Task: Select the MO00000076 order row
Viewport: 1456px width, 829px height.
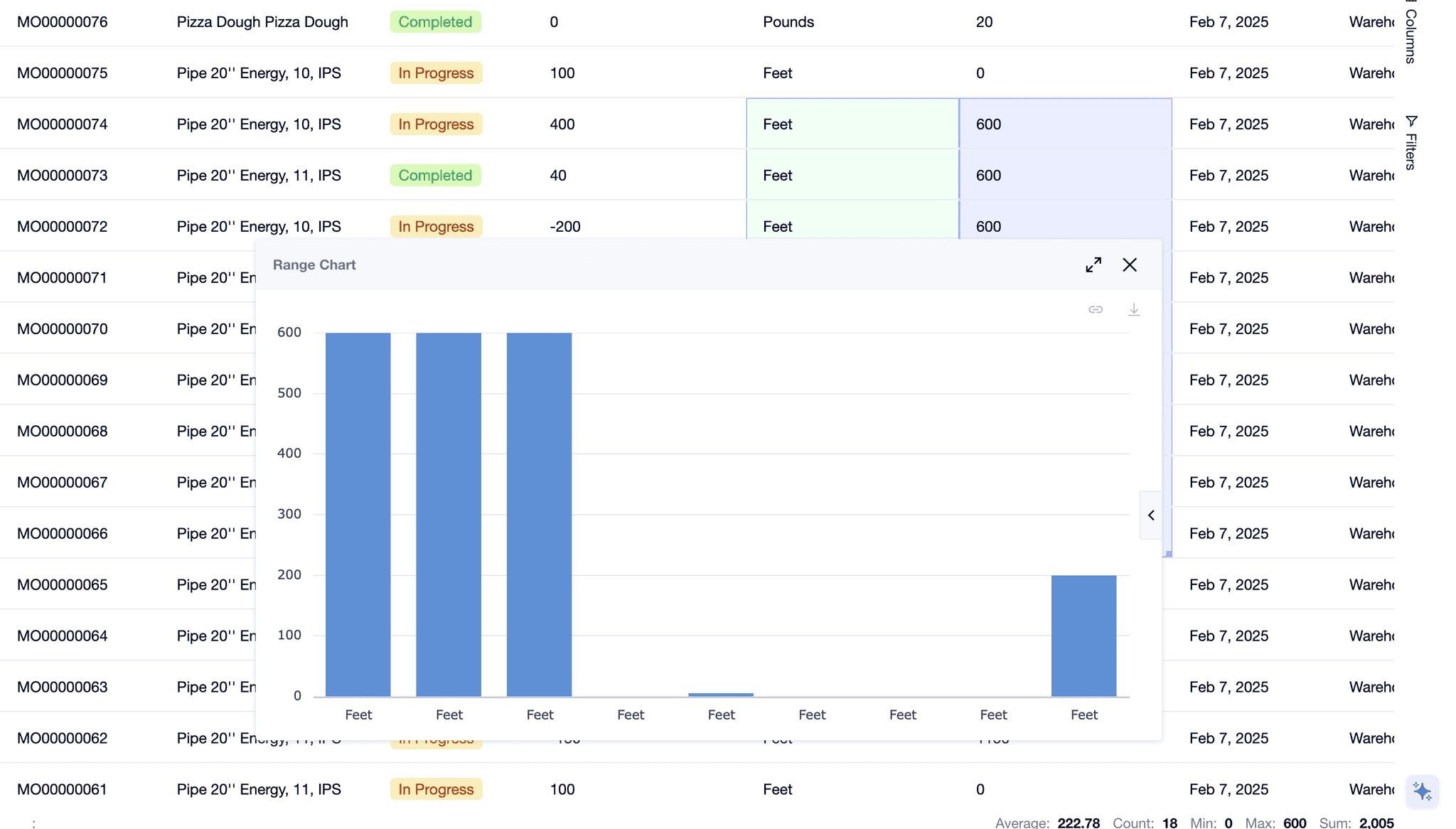Action: 63,22
